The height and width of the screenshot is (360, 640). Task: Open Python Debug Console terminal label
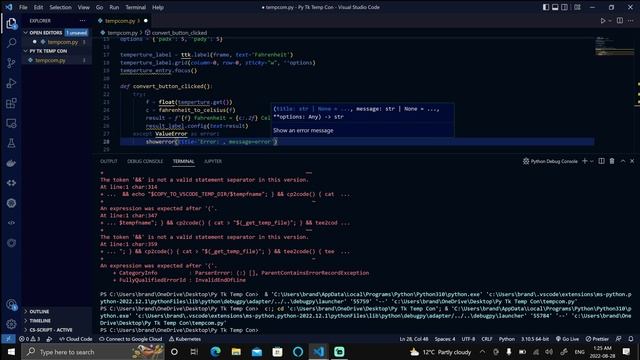[x=550, y=161]
